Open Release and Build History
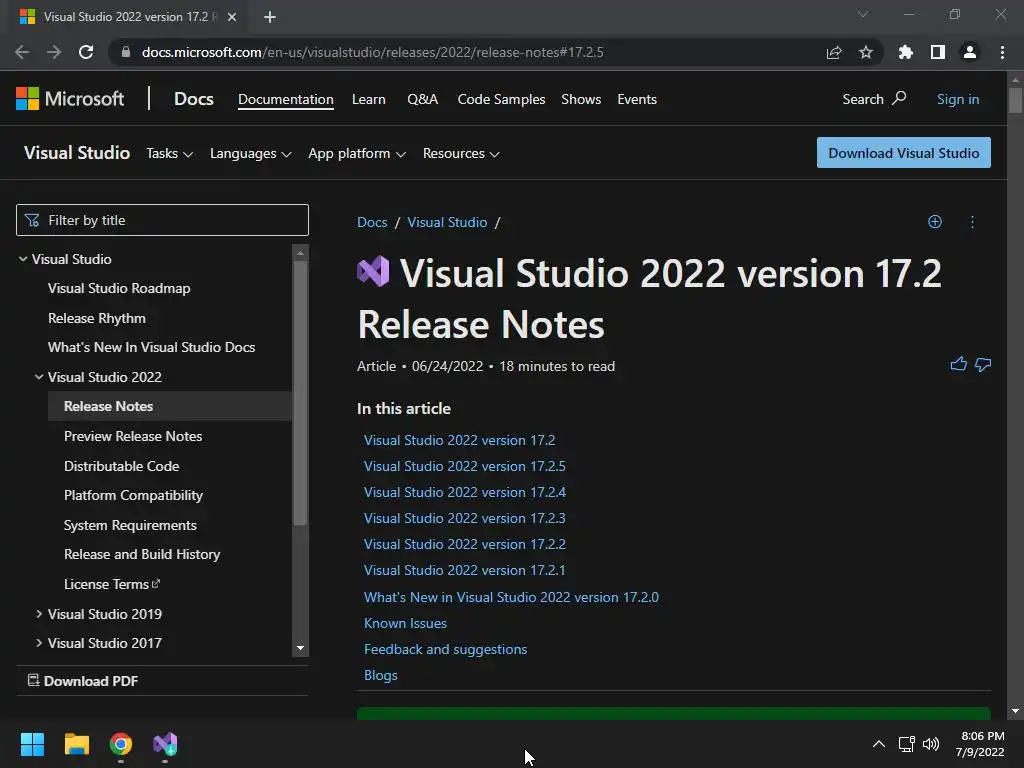1024x768 pixels. tap(142, 554)
